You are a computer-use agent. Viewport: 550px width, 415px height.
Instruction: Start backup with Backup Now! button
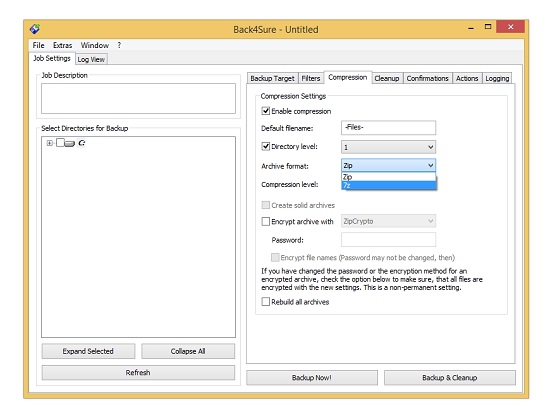[312, 378]
